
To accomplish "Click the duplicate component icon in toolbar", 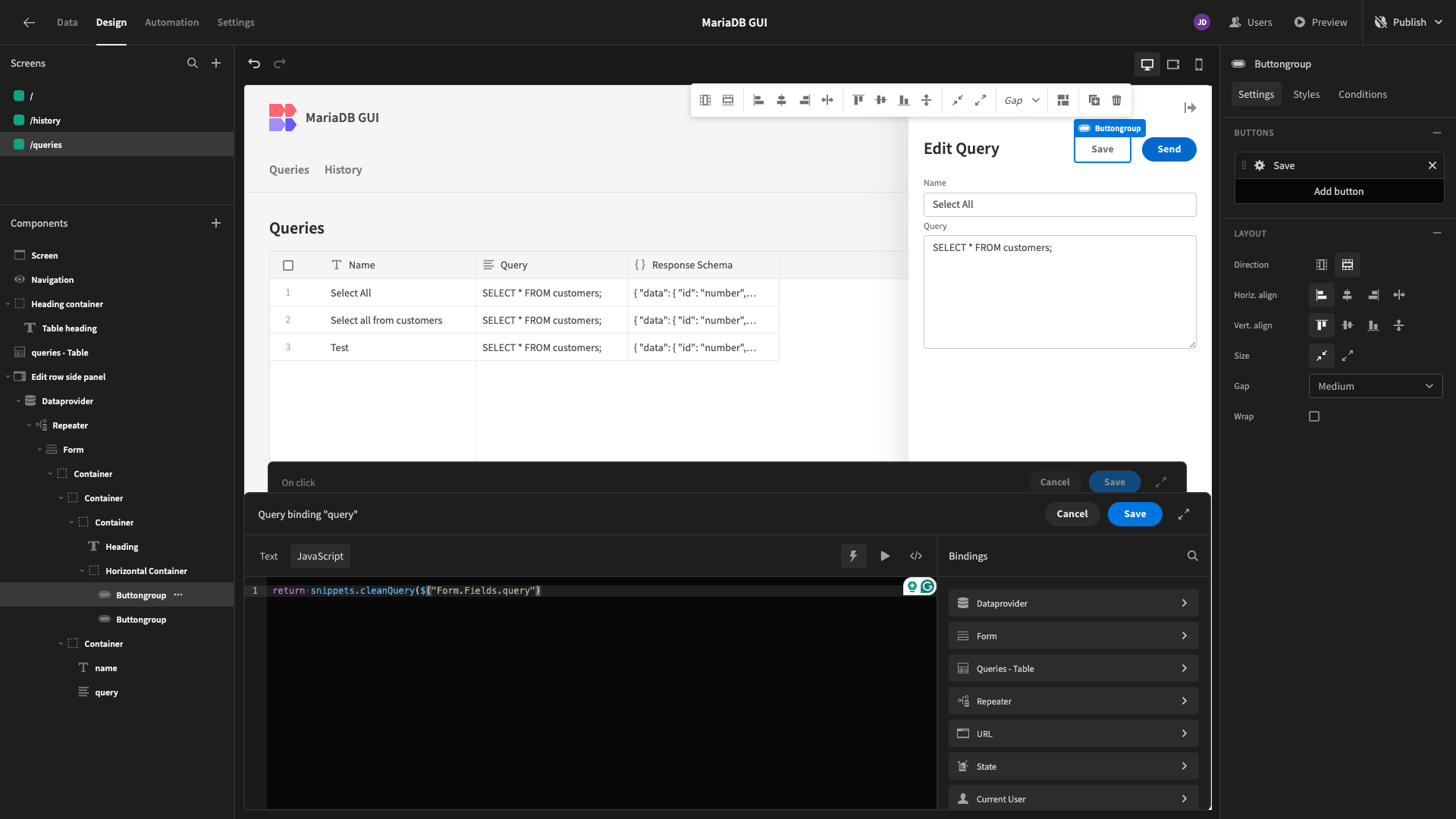I will tap(1094, 100).
